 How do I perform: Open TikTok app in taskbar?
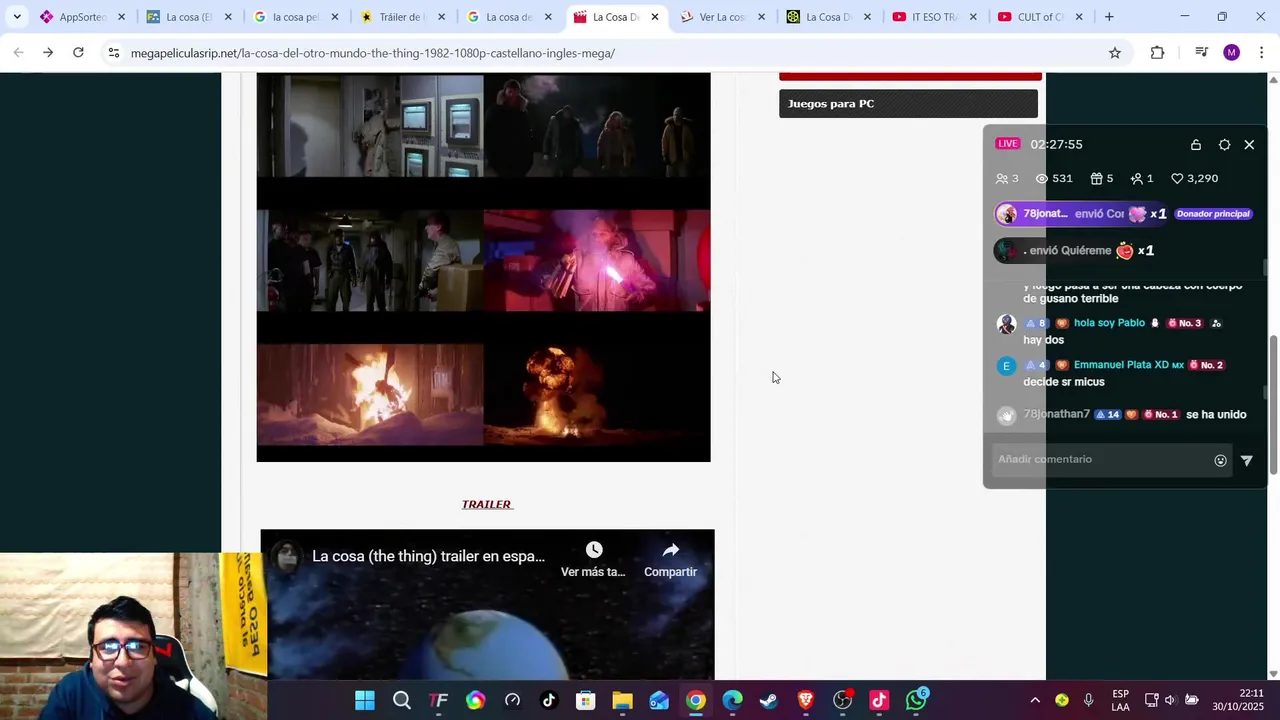click(549, 701)
